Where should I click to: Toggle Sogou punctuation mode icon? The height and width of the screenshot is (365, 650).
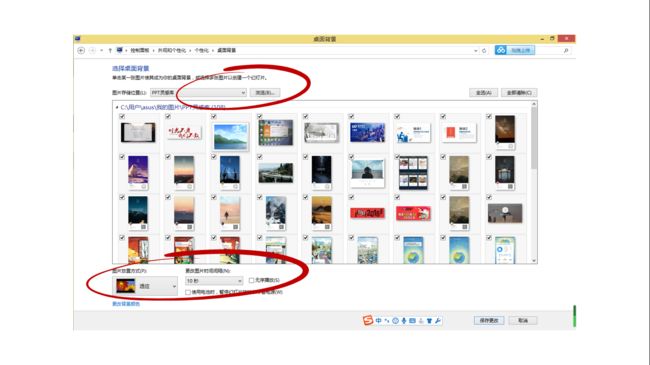(x=387, y=321)
